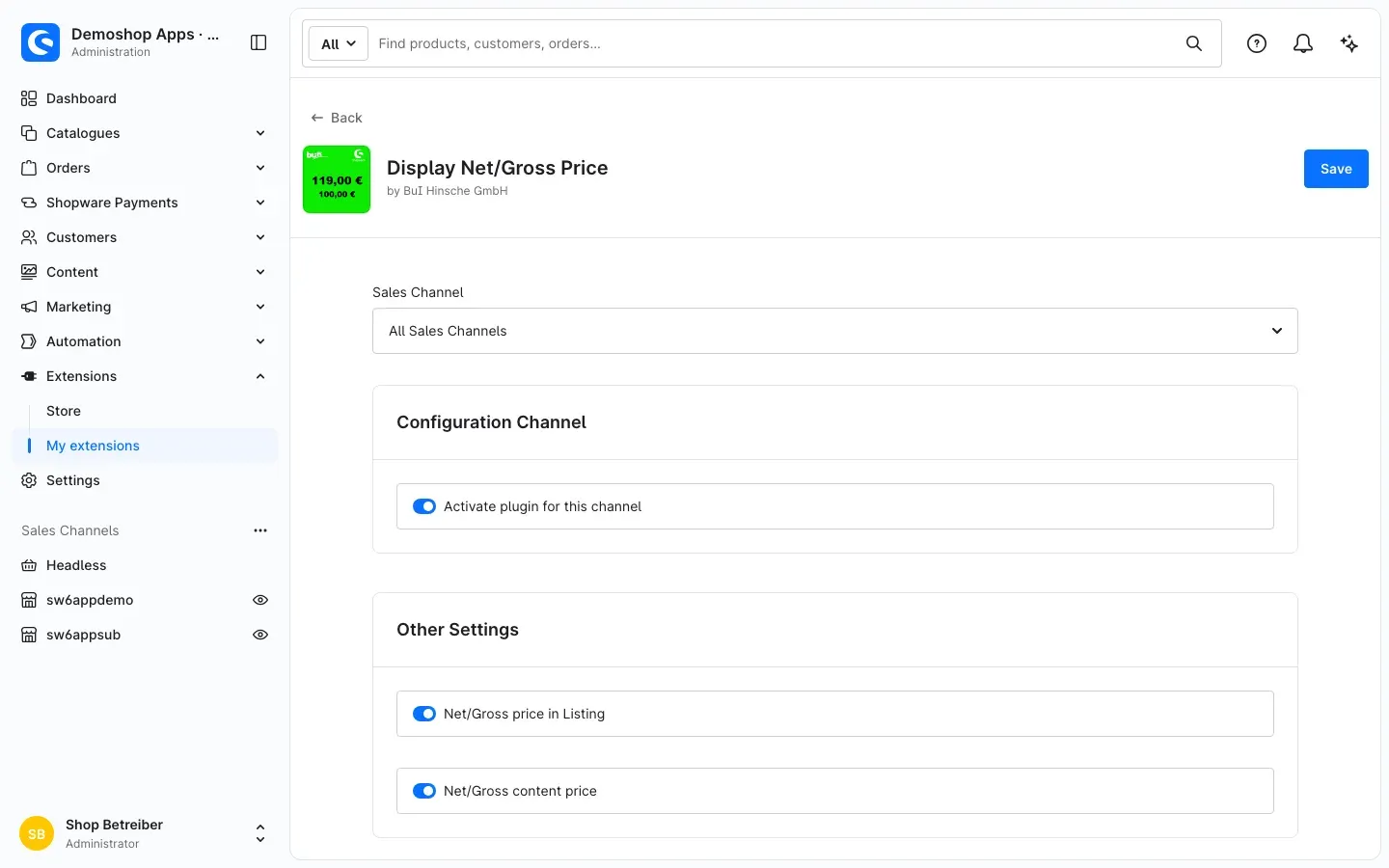Expand the Orders menu chevron
Image resolution: width=1389 pixels, height=868 pixels.
[x=260, y=168]
